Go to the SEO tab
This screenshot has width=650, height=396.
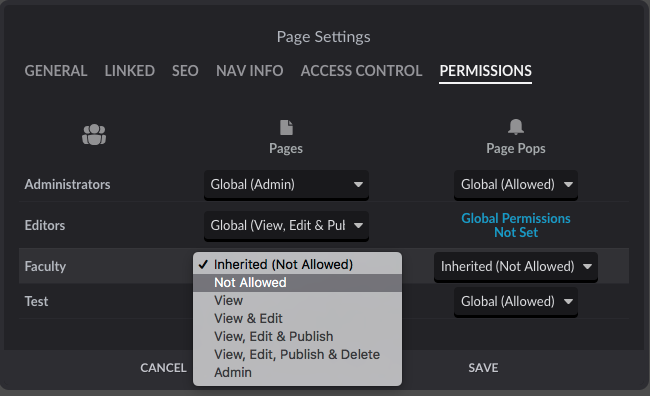click(185, 71)
